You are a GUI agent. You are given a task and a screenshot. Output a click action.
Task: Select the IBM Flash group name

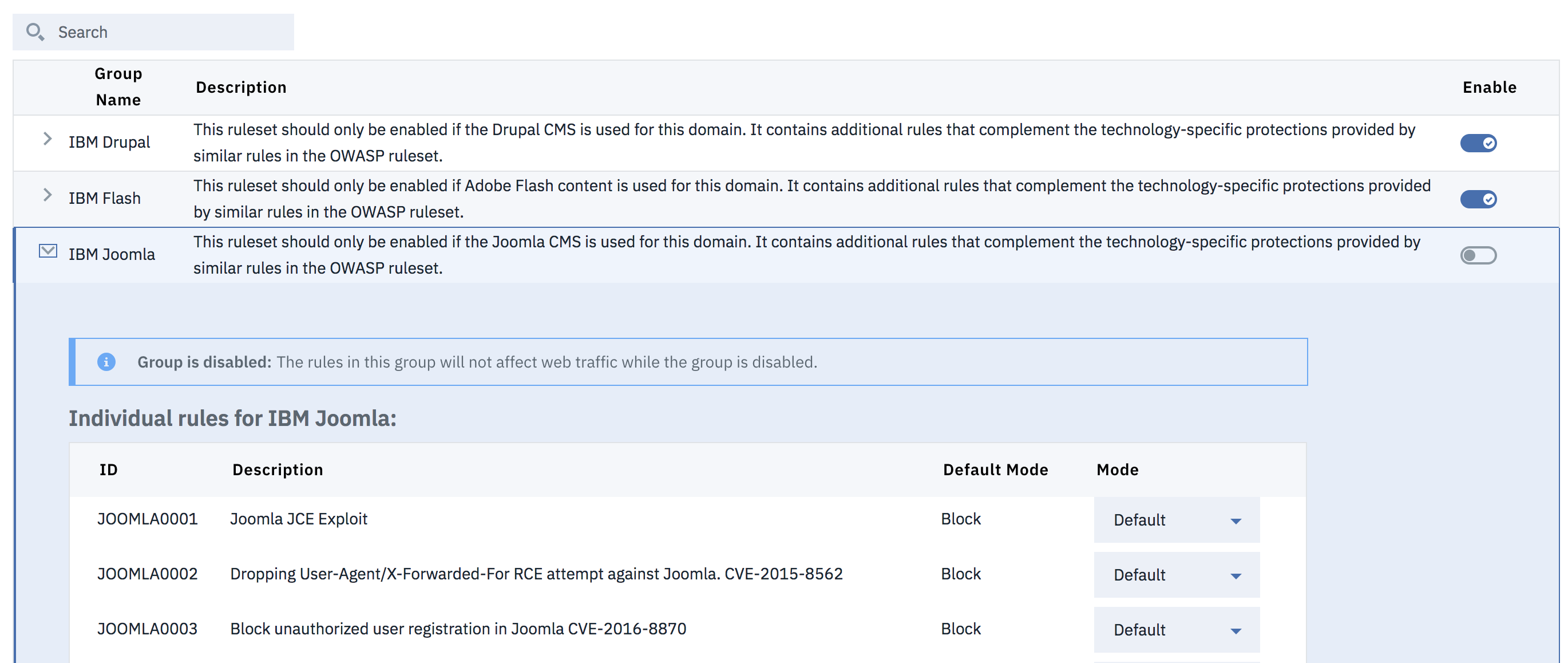pyautogui.click(x=105, y=198)
